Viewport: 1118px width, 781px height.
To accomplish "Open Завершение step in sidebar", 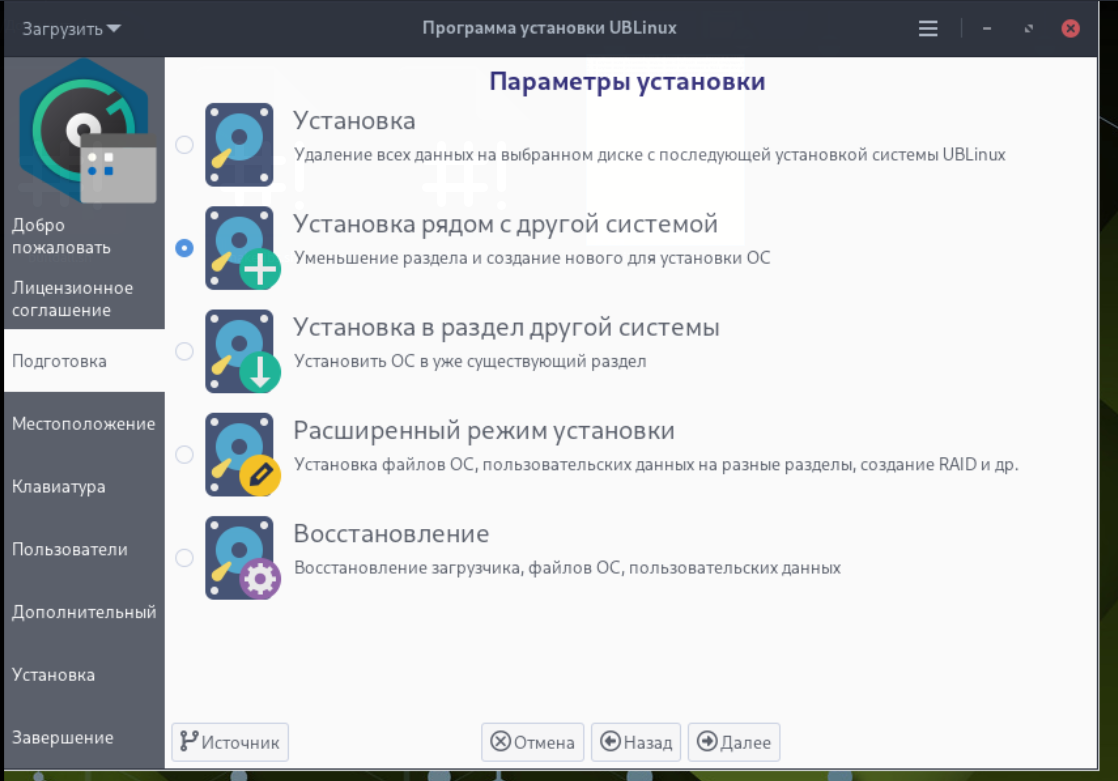I will 84,737.
